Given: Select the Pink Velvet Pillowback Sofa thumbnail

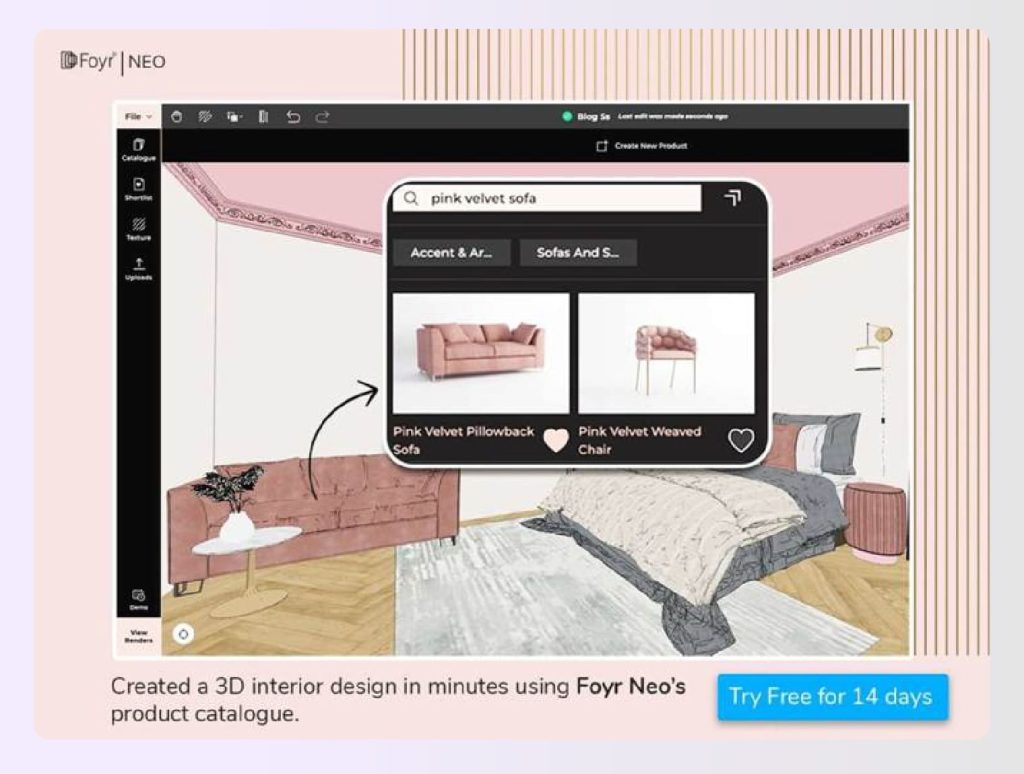Looking at the screenshot, I should [481, 353].
